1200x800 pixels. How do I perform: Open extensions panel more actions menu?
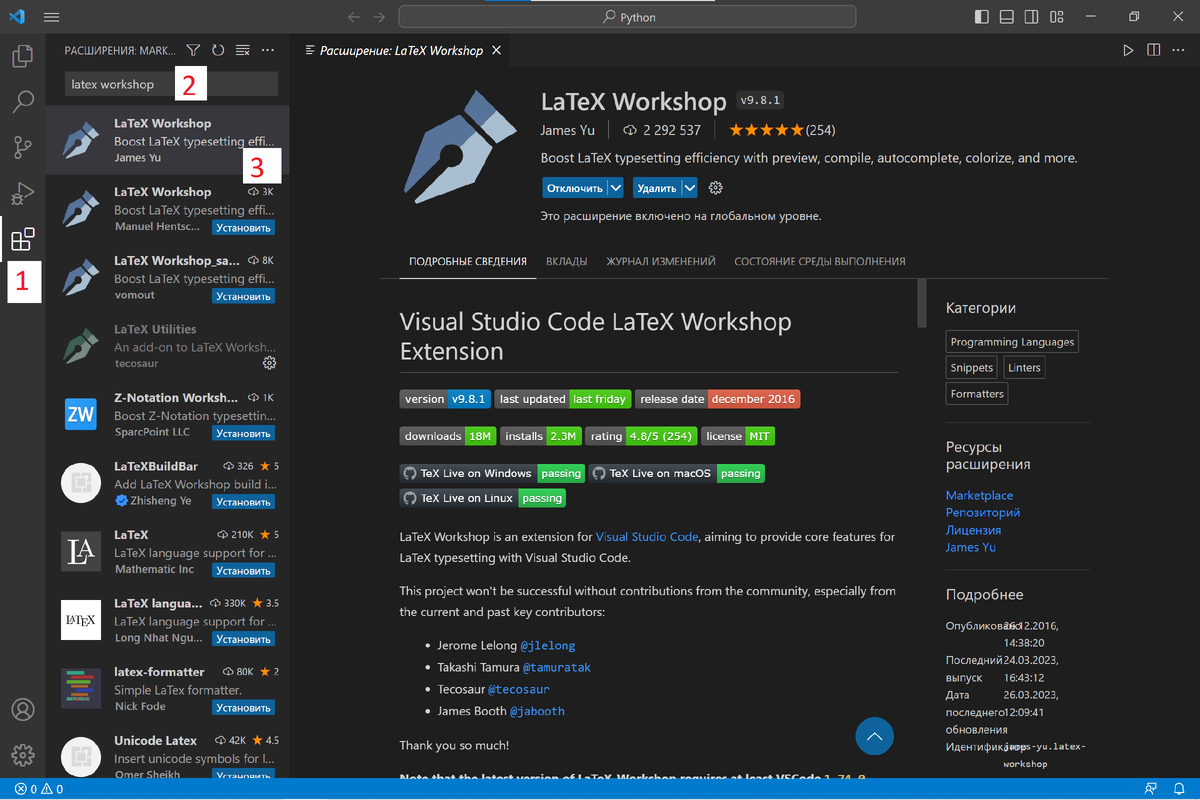pyautogui.click(x=267, y=50)
